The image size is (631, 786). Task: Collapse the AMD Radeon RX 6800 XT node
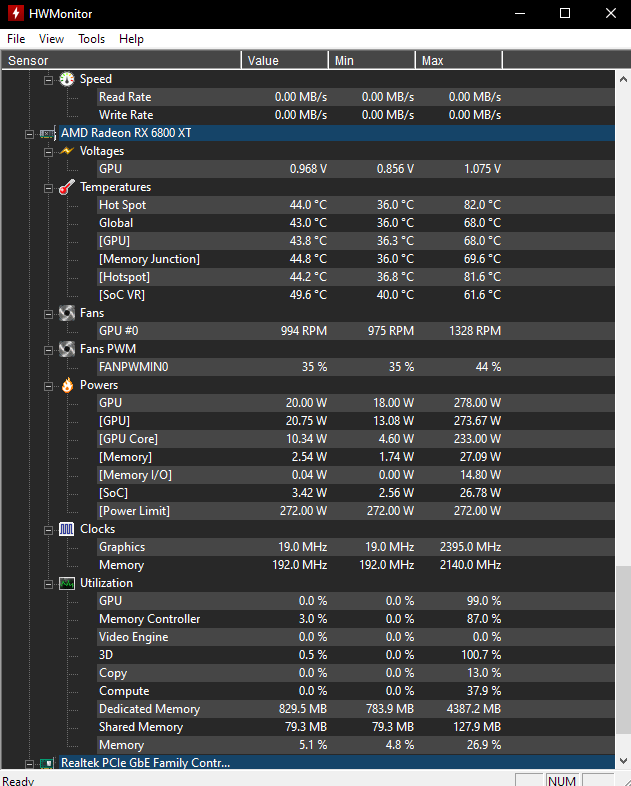(x=29, y=133)
